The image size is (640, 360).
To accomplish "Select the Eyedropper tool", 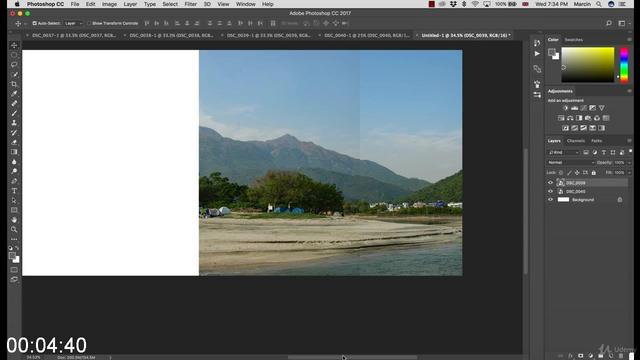I will 14,94.
